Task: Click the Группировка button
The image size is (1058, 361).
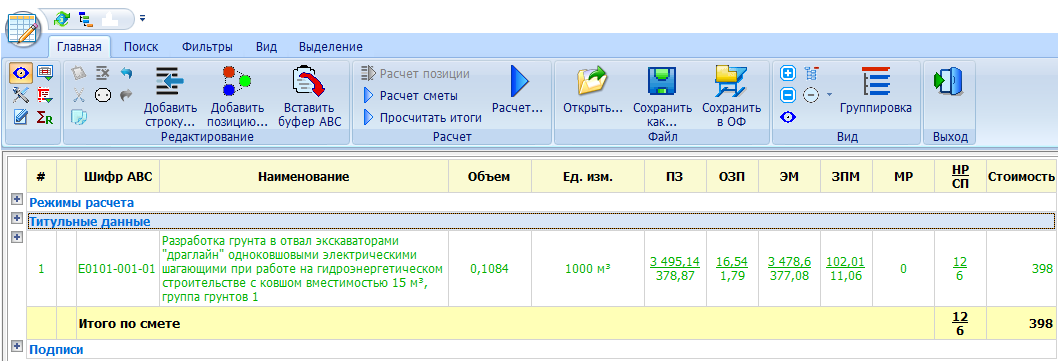Action: click(875, 90)
